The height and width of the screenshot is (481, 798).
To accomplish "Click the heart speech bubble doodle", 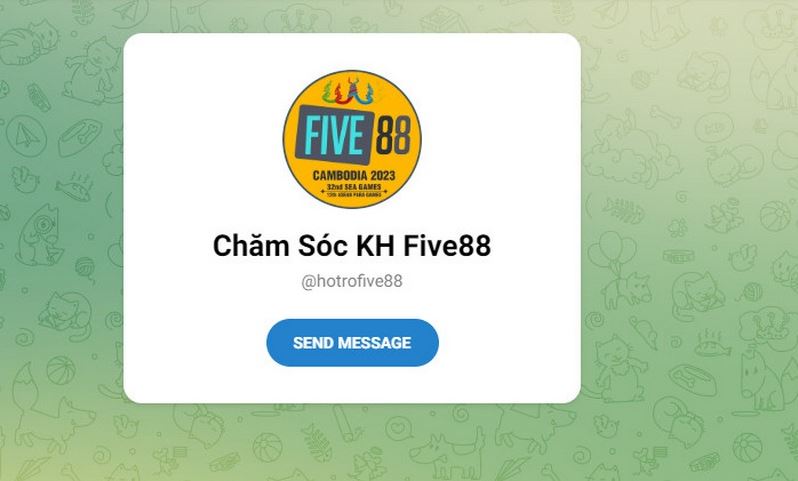I will [400, 428].
